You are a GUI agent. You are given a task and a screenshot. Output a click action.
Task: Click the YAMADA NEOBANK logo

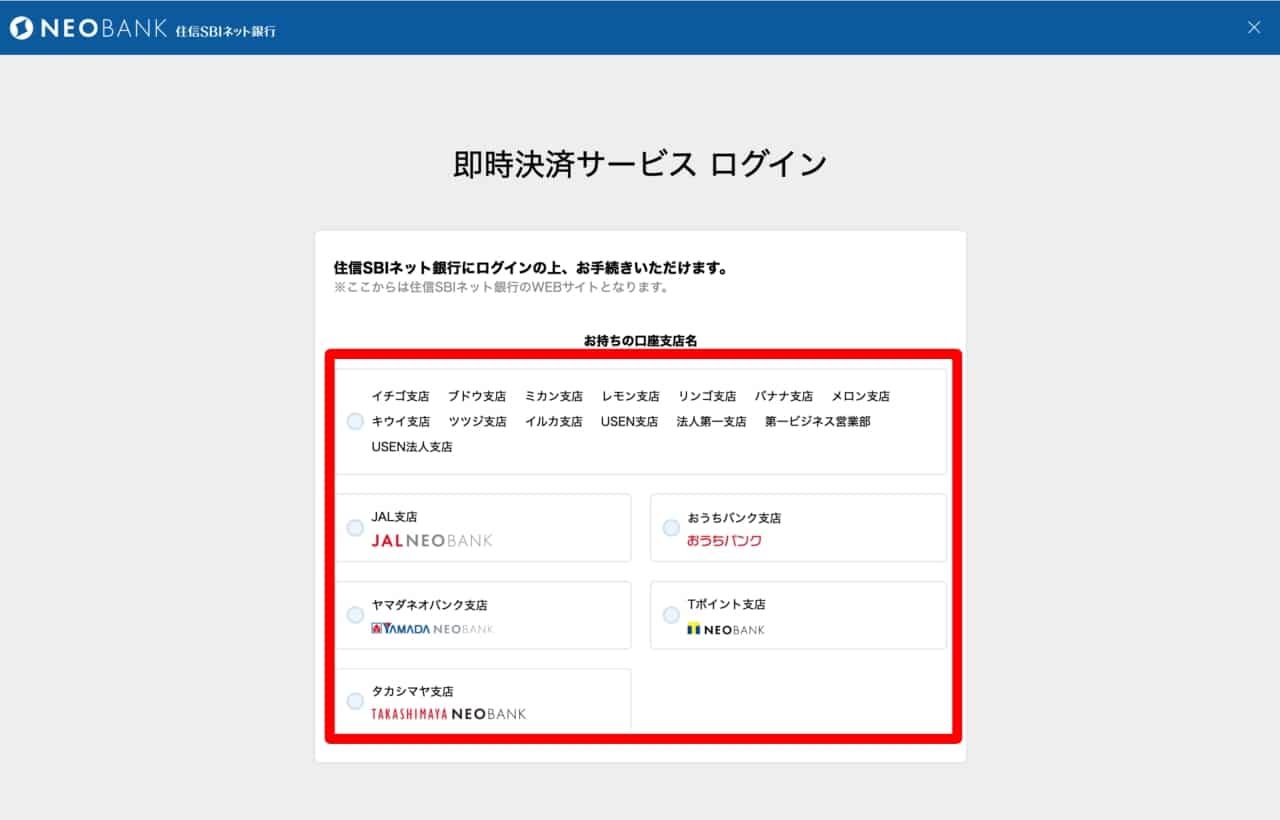coord(432,629)
